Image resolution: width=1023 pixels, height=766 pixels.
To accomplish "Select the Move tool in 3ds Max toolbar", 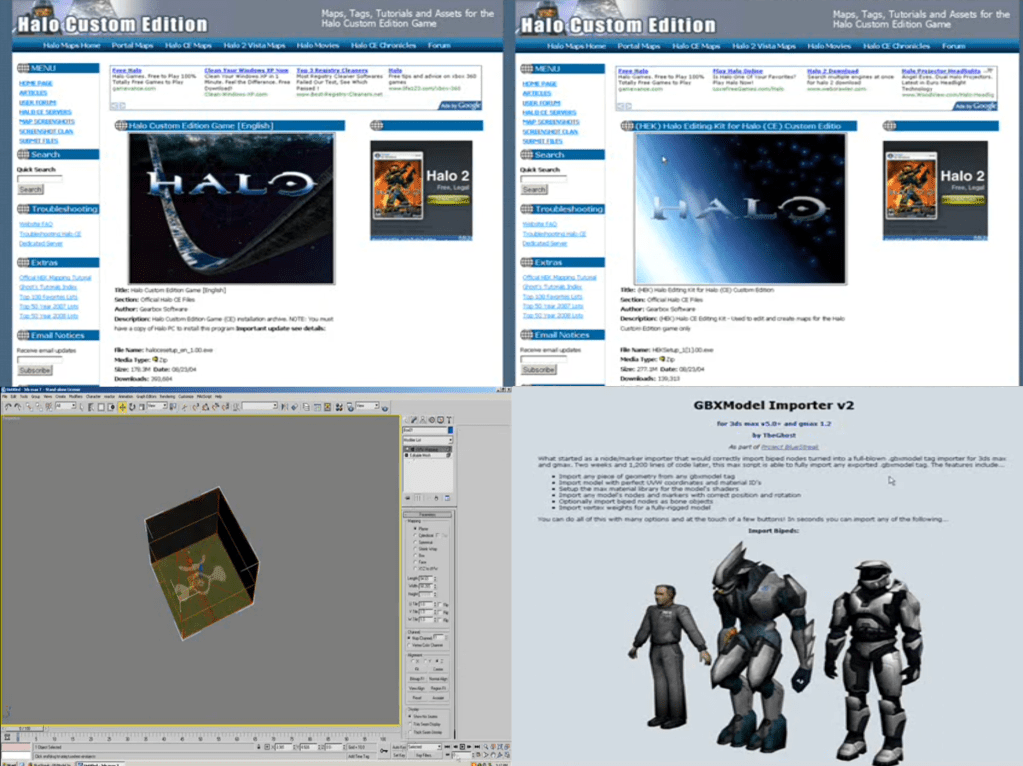I will coord(121,408).
